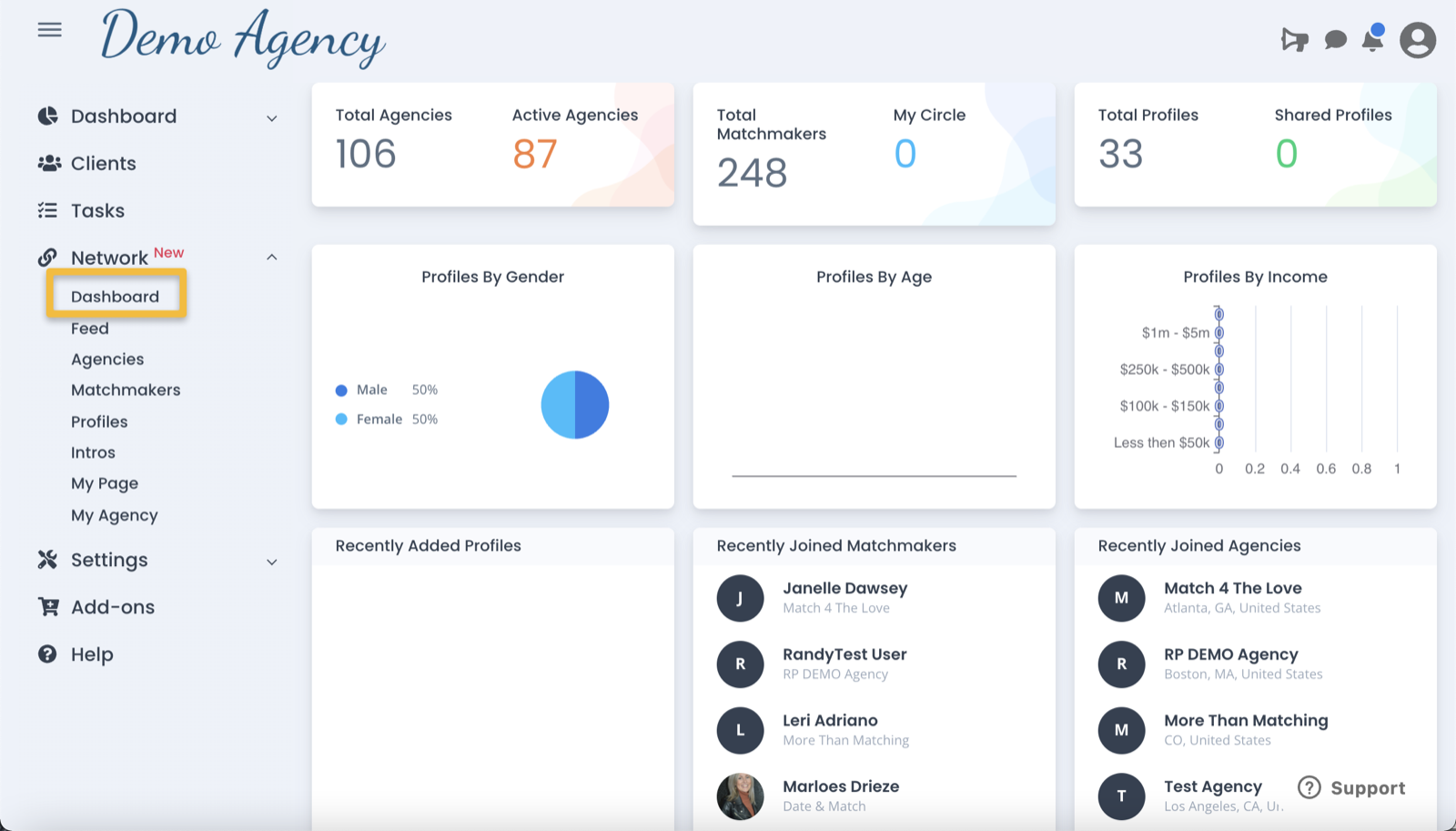Select Intros from the Network menu
The image size is (1456, 831).
92,452
